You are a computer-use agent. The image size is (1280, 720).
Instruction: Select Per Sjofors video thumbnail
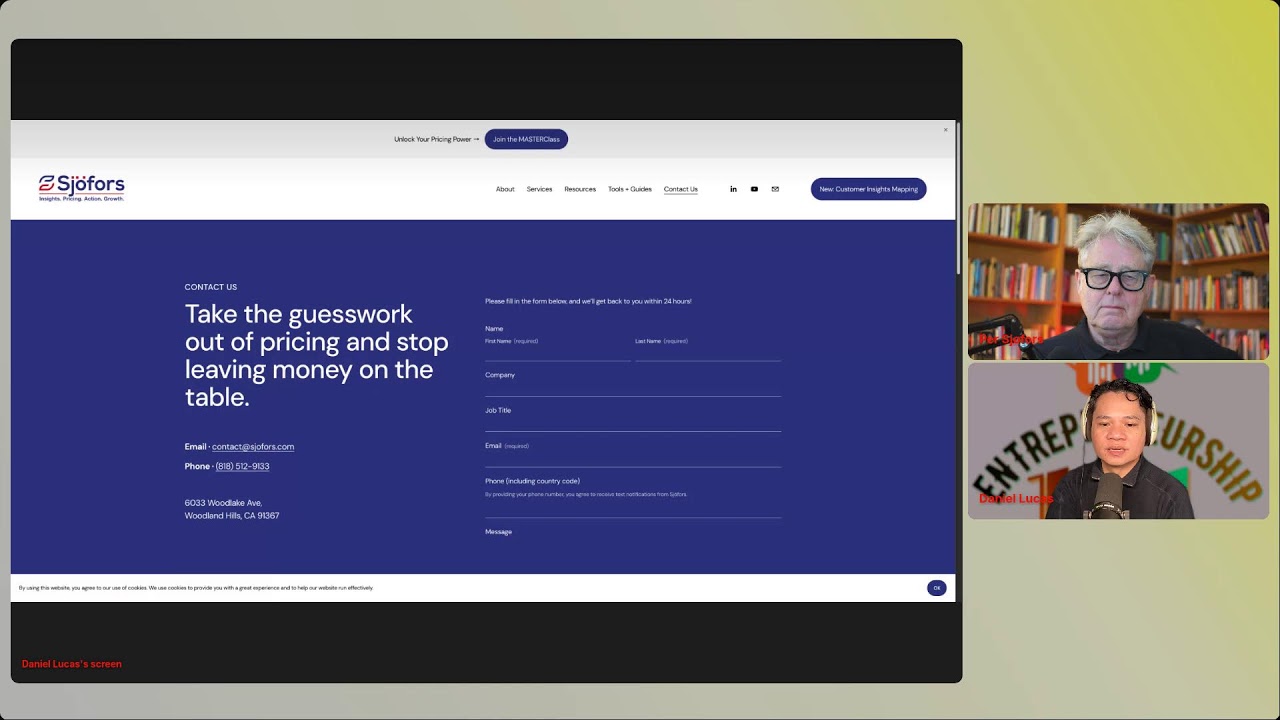tap(1118, 281)
